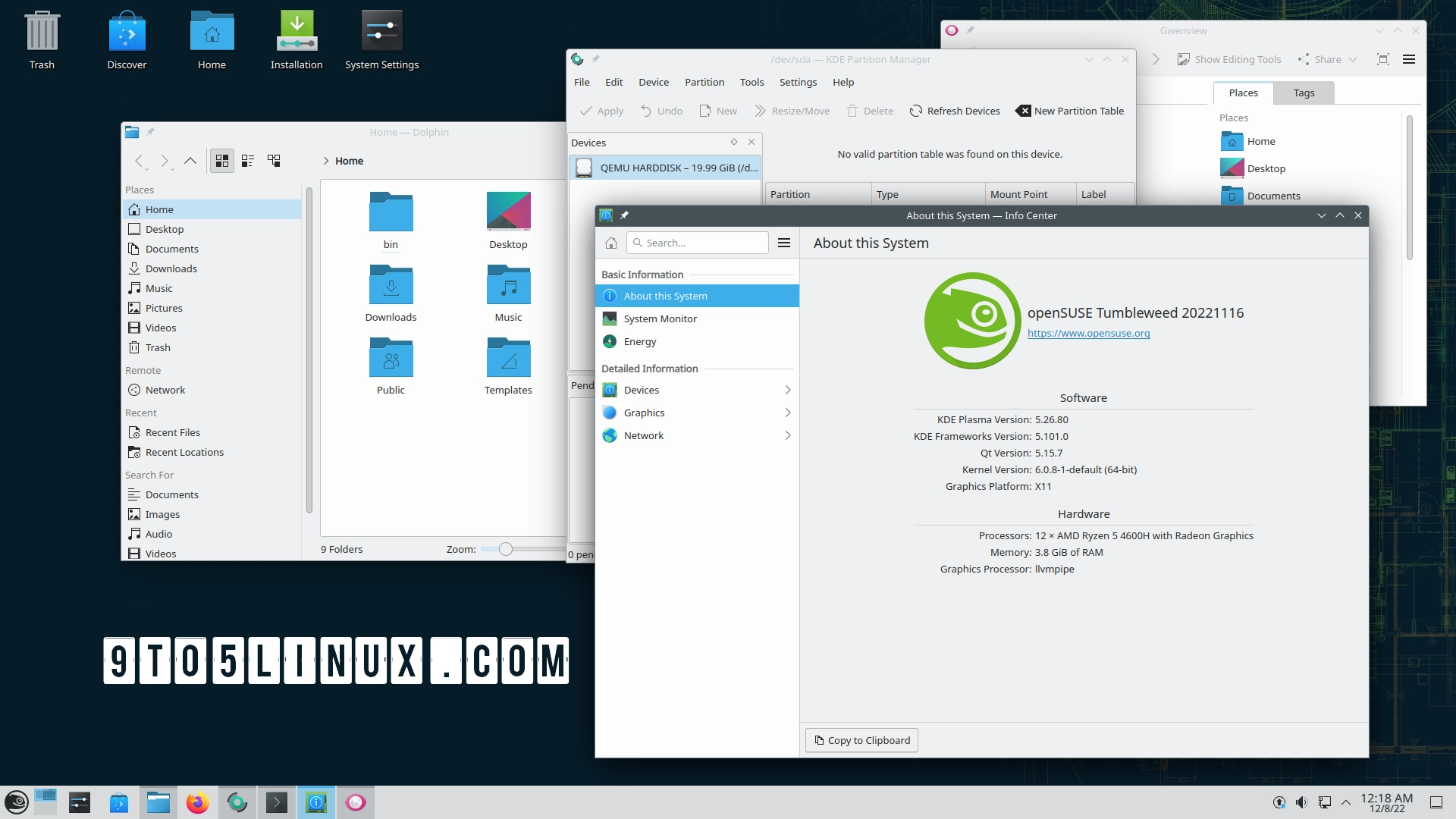Select the Refresh Devices tool in Partition Manager
1456x819 pixels.
click(x=955, y=111)
